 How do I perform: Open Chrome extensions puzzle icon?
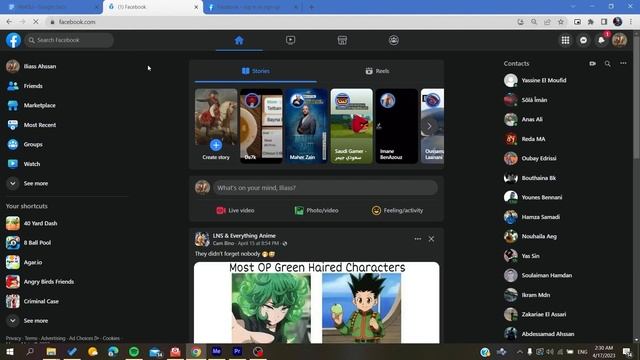(x=591, y=22)
